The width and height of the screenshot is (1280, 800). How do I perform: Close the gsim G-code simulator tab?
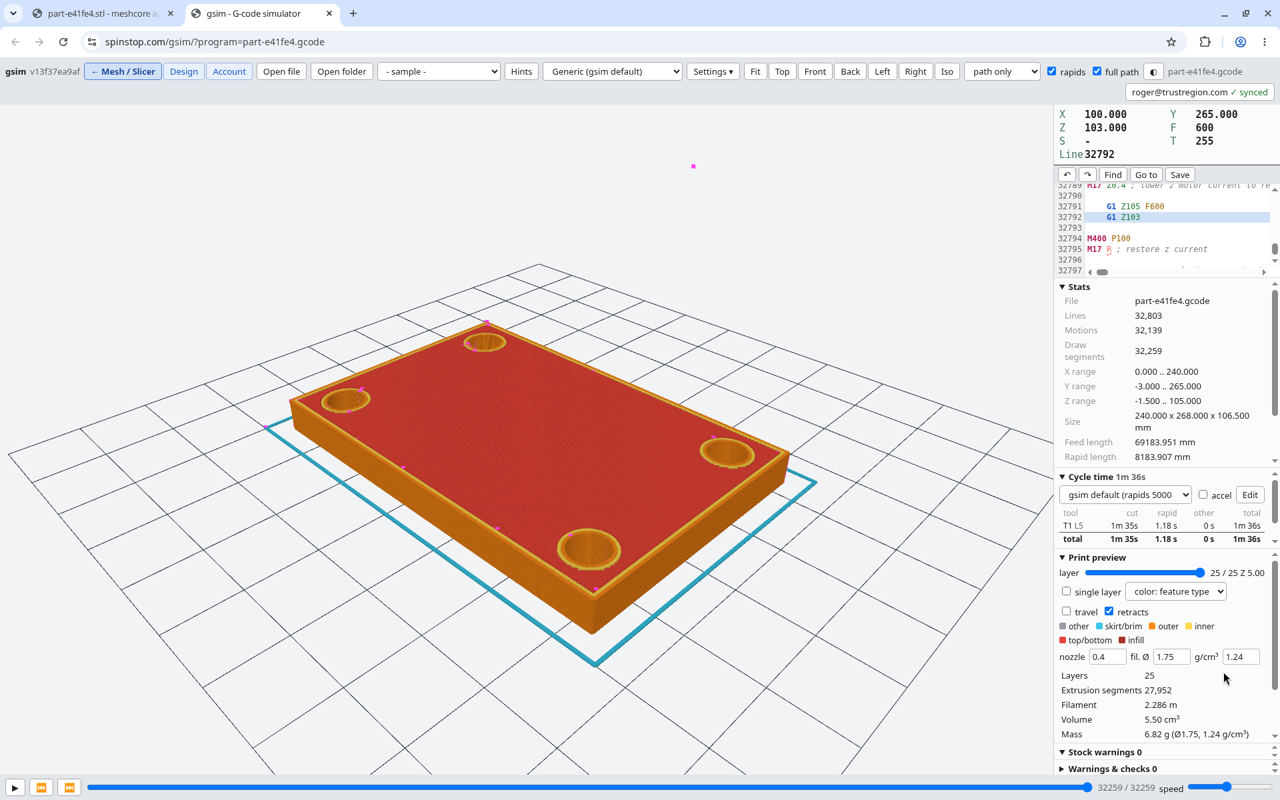329,14
